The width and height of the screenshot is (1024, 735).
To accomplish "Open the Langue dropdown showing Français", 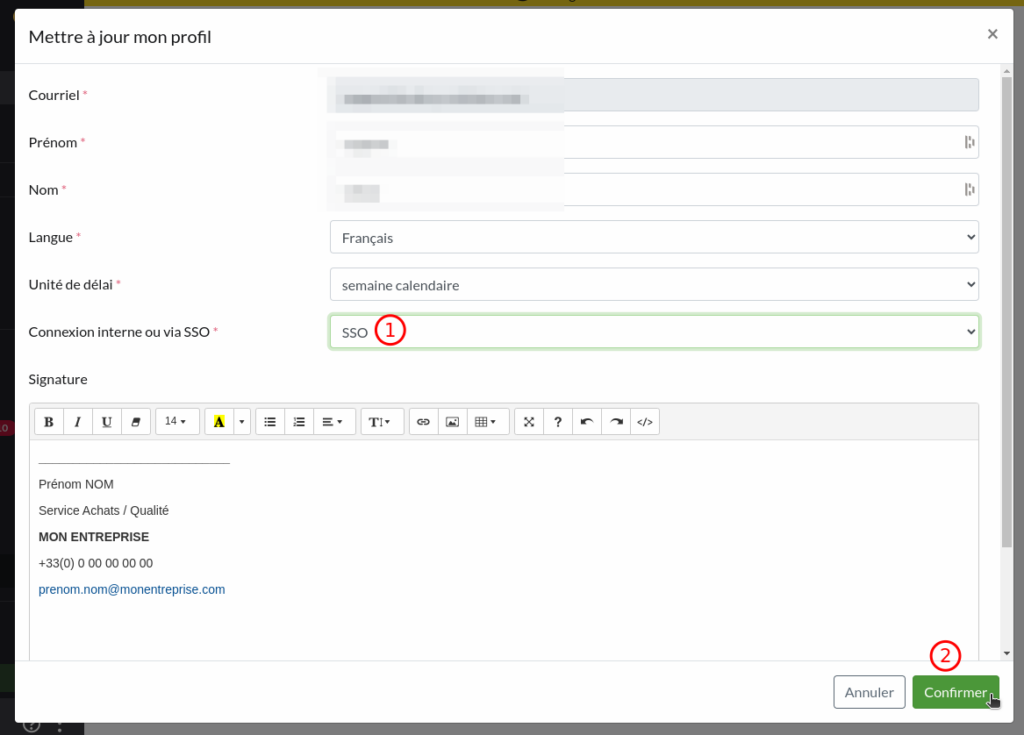I will pyautogui.click(x=653, y=237).
